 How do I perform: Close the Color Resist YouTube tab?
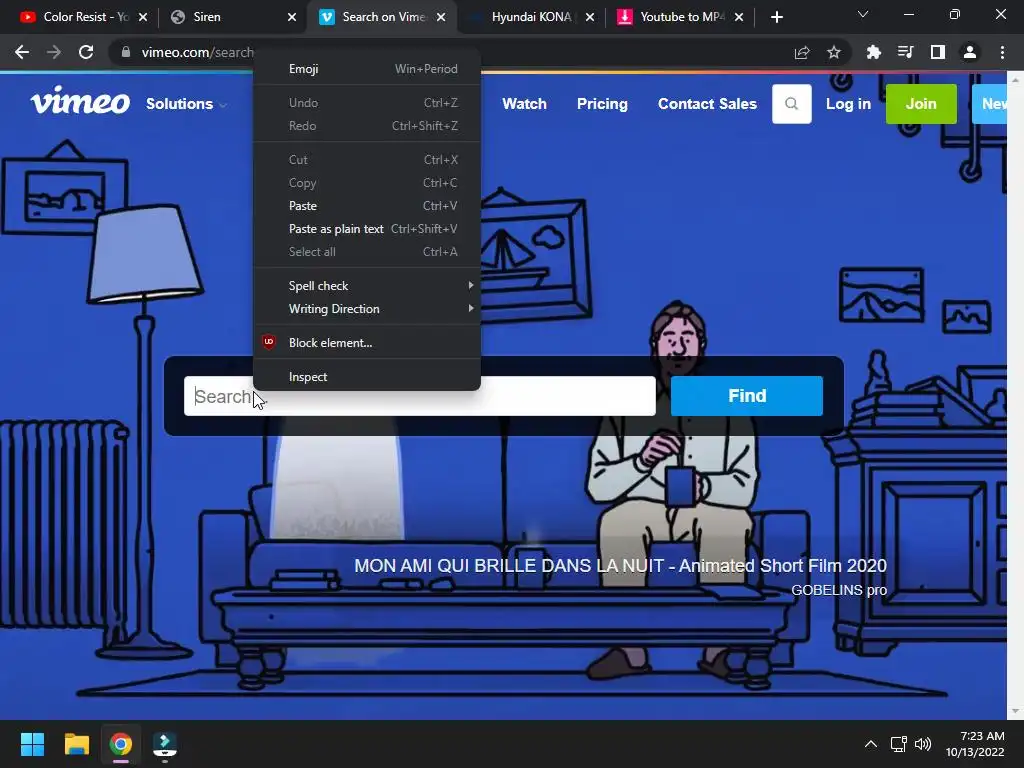(143, 17)
